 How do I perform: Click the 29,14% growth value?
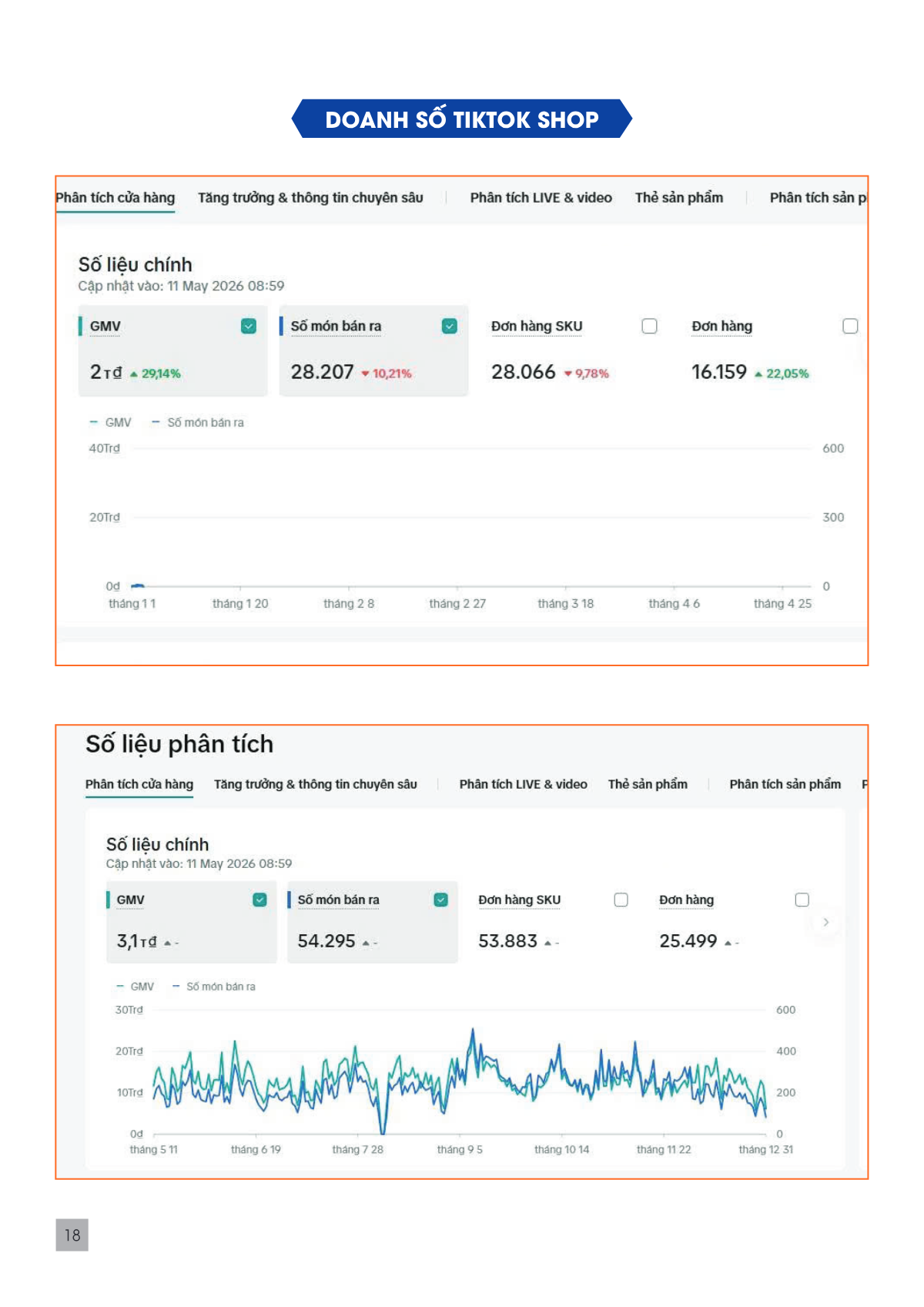pyautogui.click(x=161, y=374)
